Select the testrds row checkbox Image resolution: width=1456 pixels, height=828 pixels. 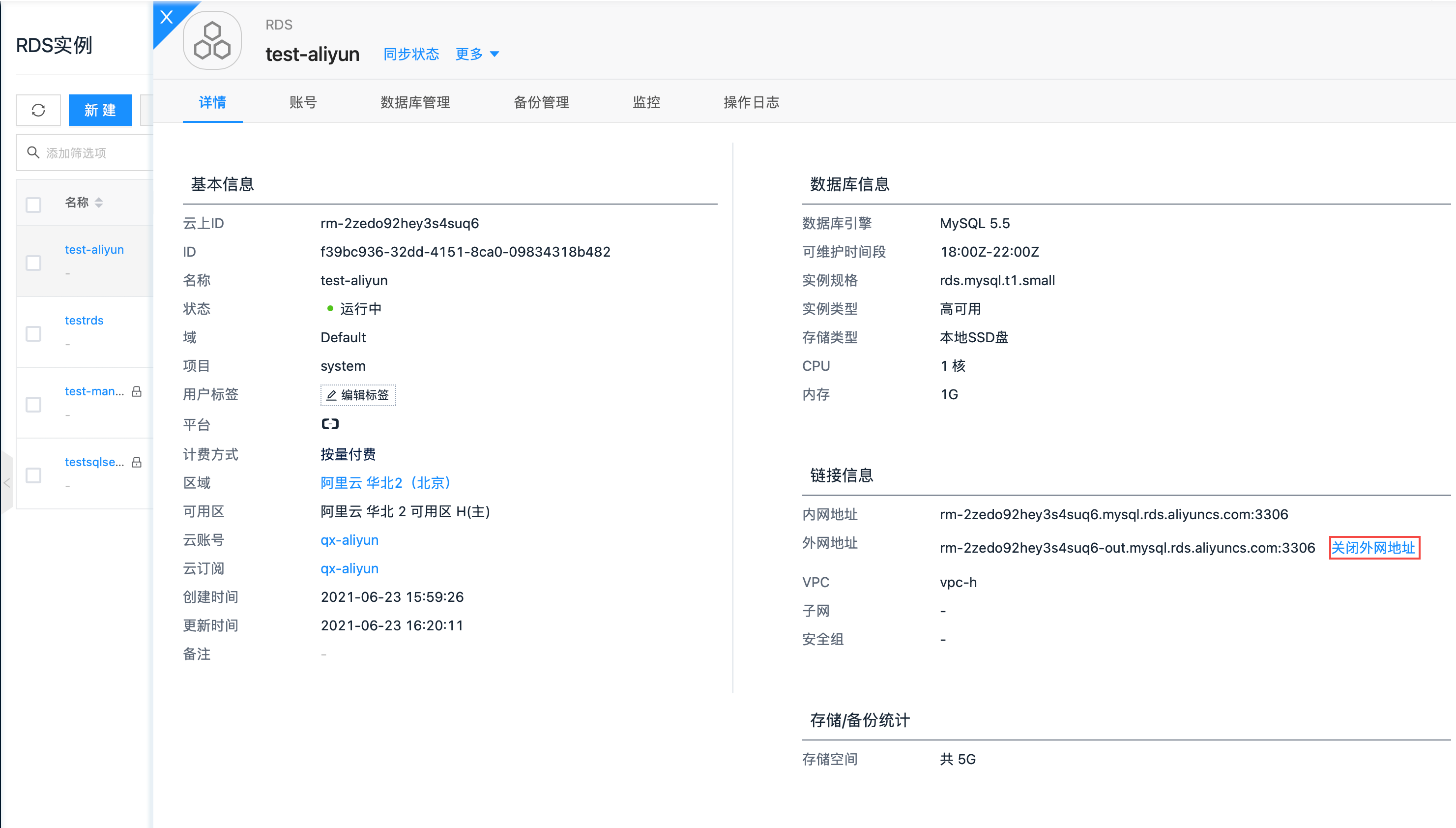[33, 333]
